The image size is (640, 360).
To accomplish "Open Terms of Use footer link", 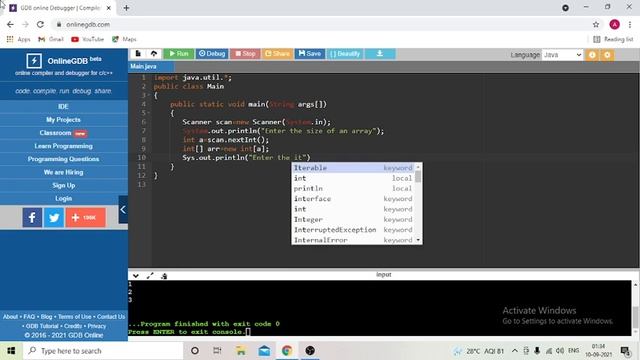I will coord(74,317).
